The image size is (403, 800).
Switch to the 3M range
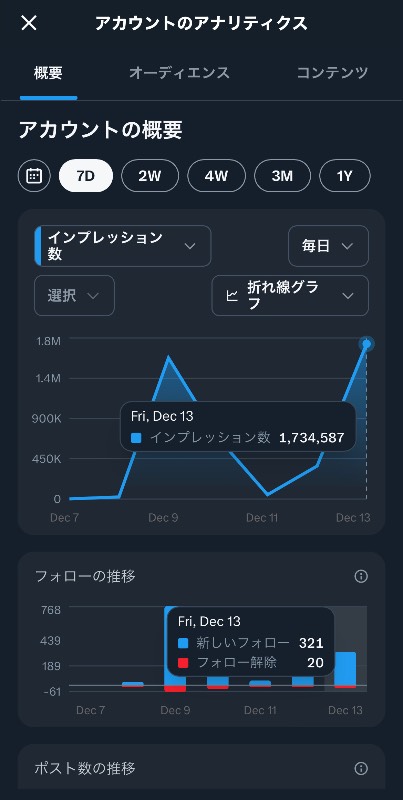point(282,176)
